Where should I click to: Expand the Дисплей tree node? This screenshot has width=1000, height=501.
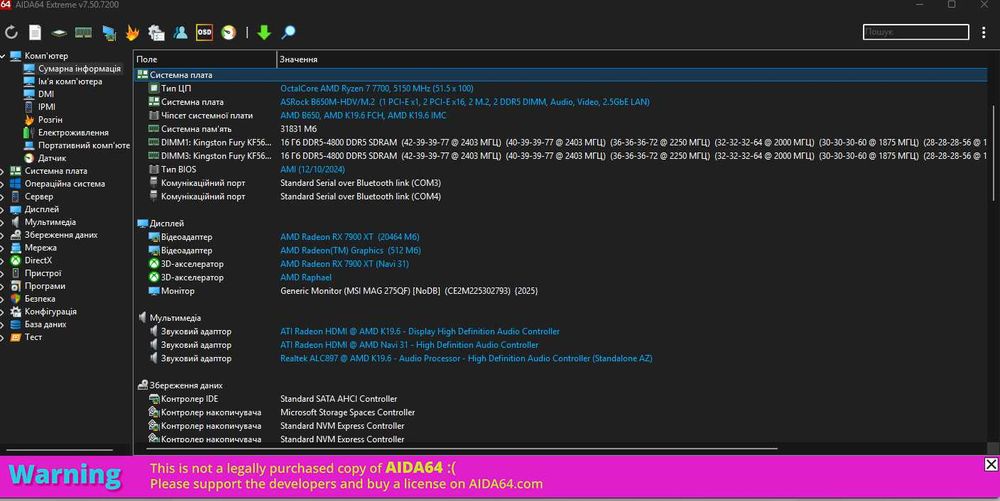click(x=3, y=209)
